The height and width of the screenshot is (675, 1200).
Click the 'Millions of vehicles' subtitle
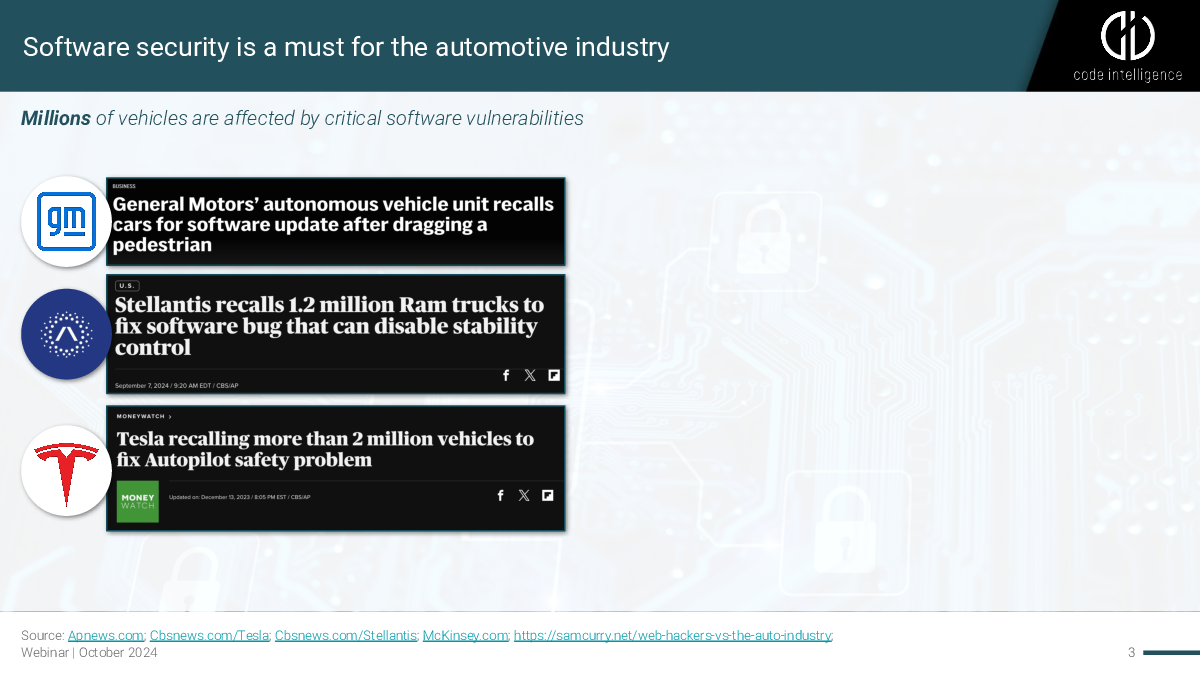tap(302, 118)
